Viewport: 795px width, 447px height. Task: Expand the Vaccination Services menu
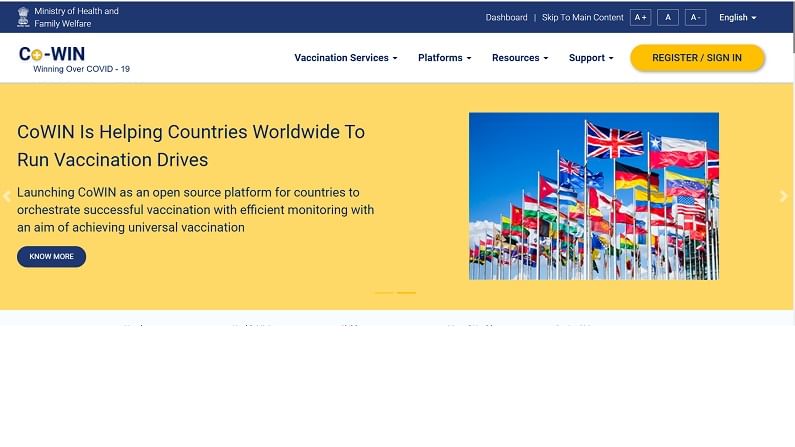tap(346, 58)
